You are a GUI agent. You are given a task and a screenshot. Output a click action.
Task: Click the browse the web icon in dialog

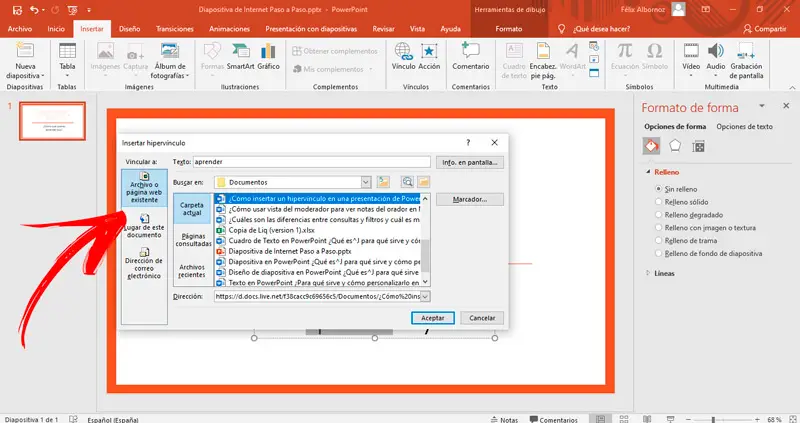click(x=407, y=182)
